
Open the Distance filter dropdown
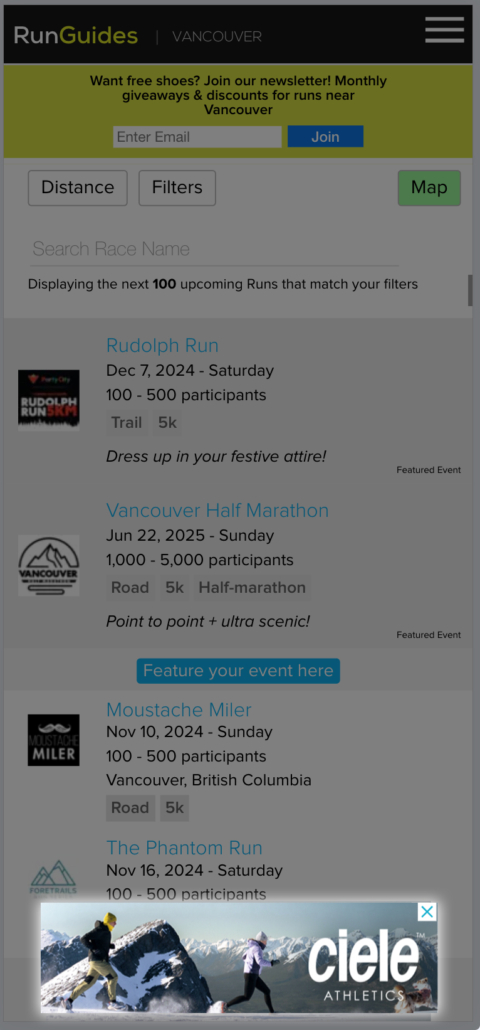(x=77, y=188)
